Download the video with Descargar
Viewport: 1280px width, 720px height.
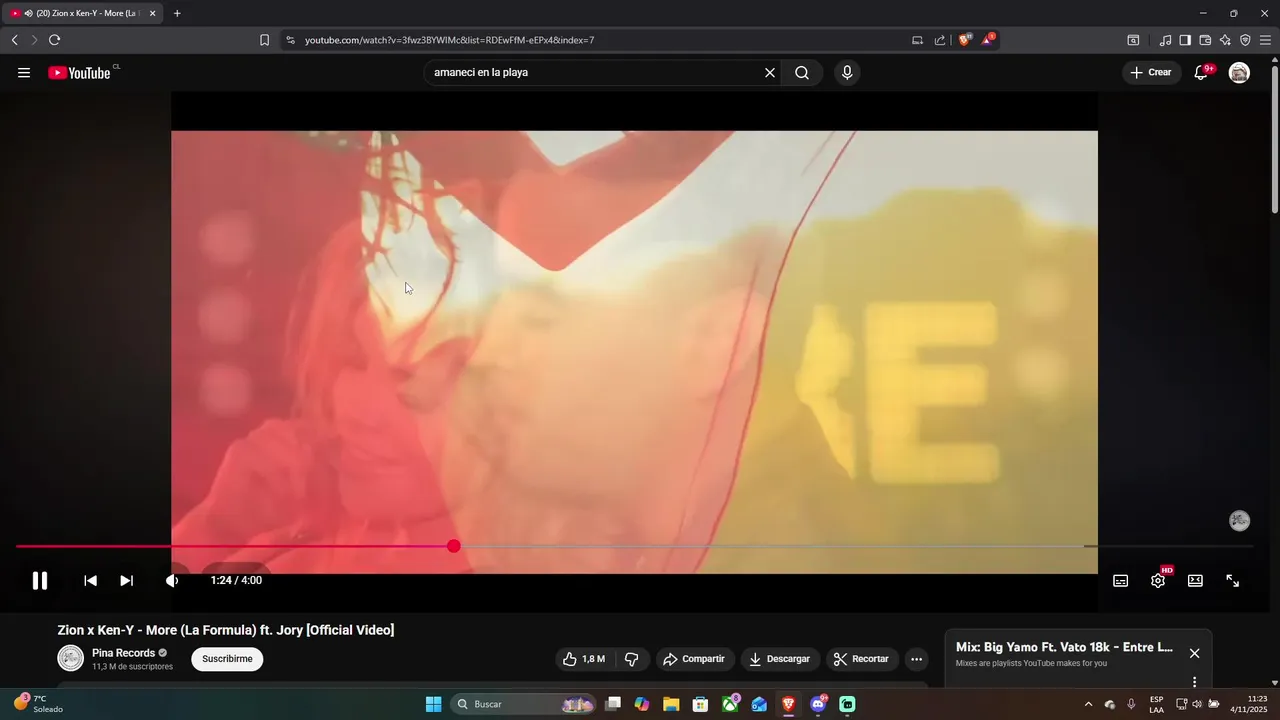781,659
